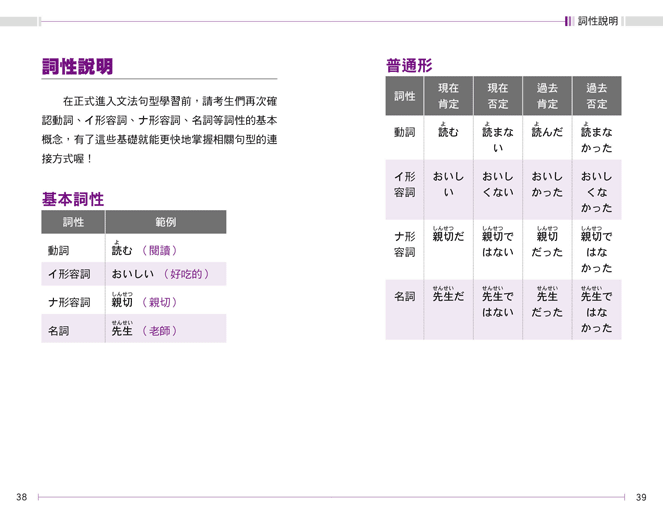Viewport: 663px width, 516px height.
Task: Select the 過去肯定 column header
Action: coord(547,96)
